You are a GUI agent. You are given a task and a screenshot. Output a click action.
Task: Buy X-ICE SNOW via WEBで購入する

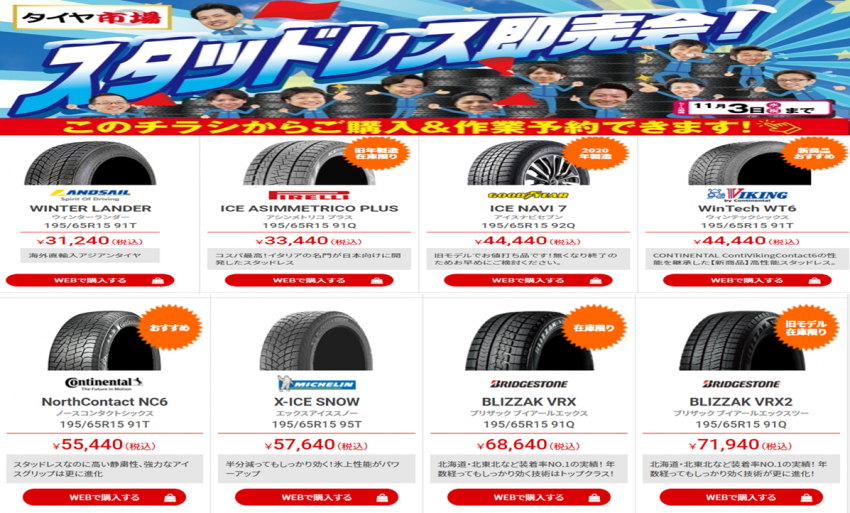[317, 497]
